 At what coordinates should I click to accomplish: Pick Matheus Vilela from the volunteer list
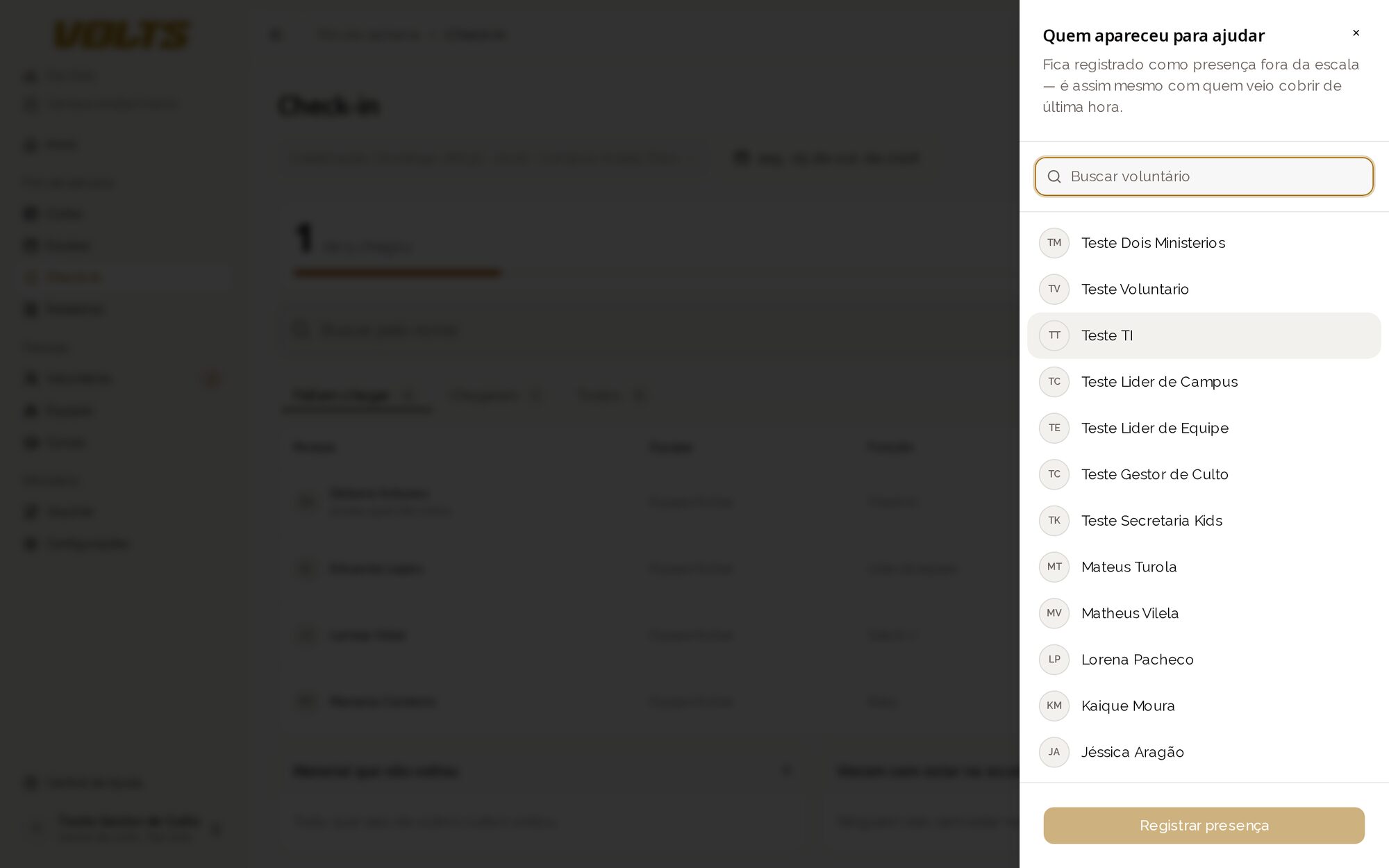1204,613
